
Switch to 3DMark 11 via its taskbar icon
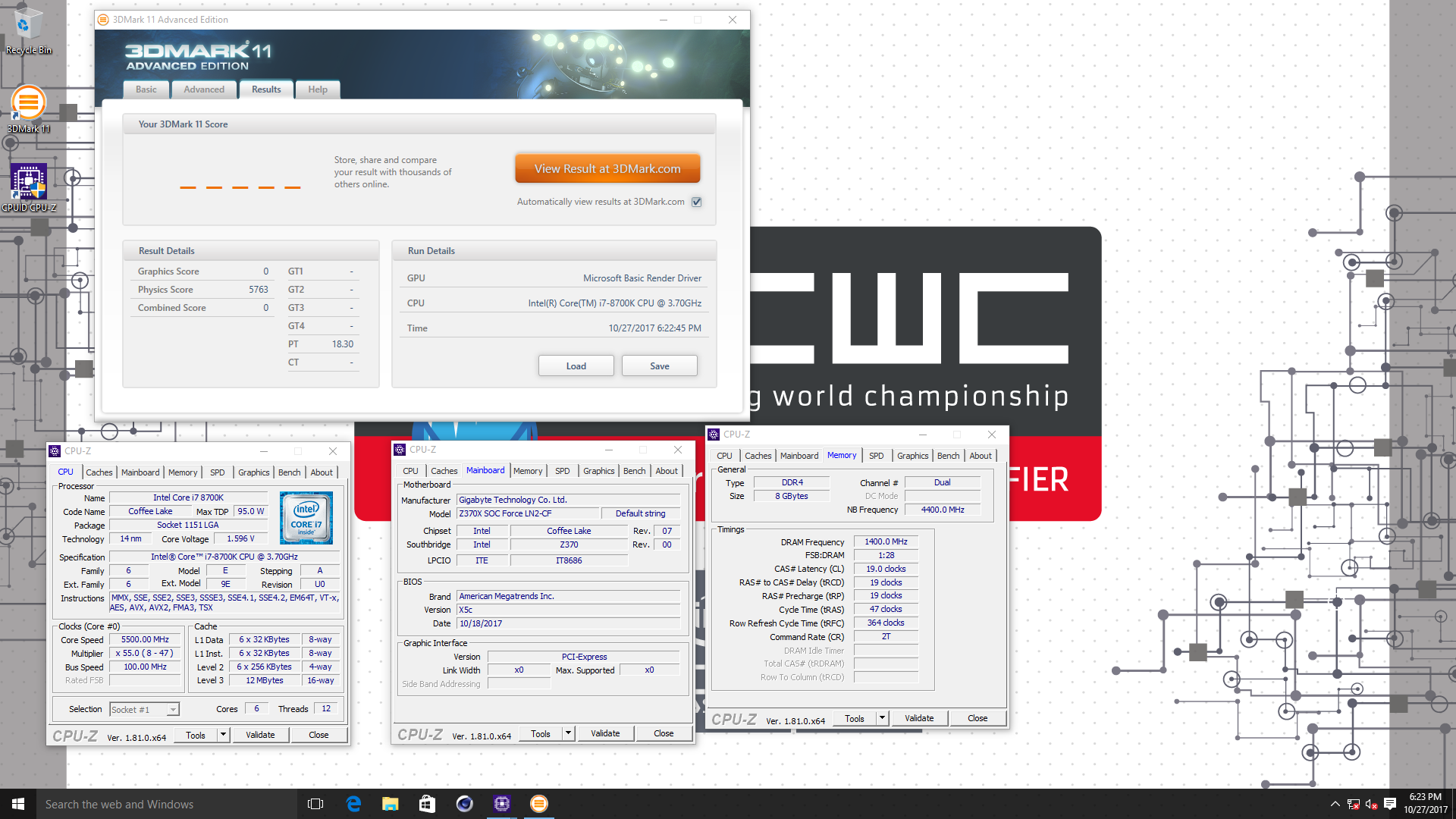tap(538, 804)
